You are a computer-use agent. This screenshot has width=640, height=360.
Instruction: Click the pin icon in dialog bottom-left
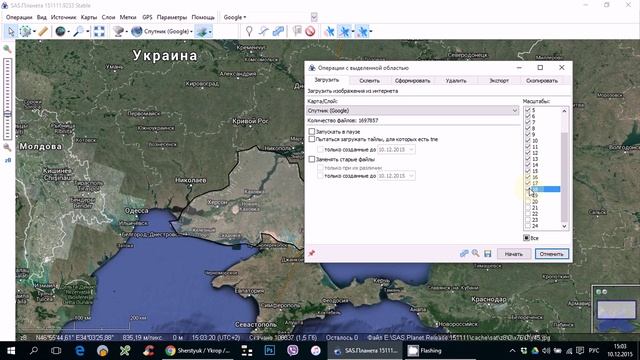click(x=312, y=253)
